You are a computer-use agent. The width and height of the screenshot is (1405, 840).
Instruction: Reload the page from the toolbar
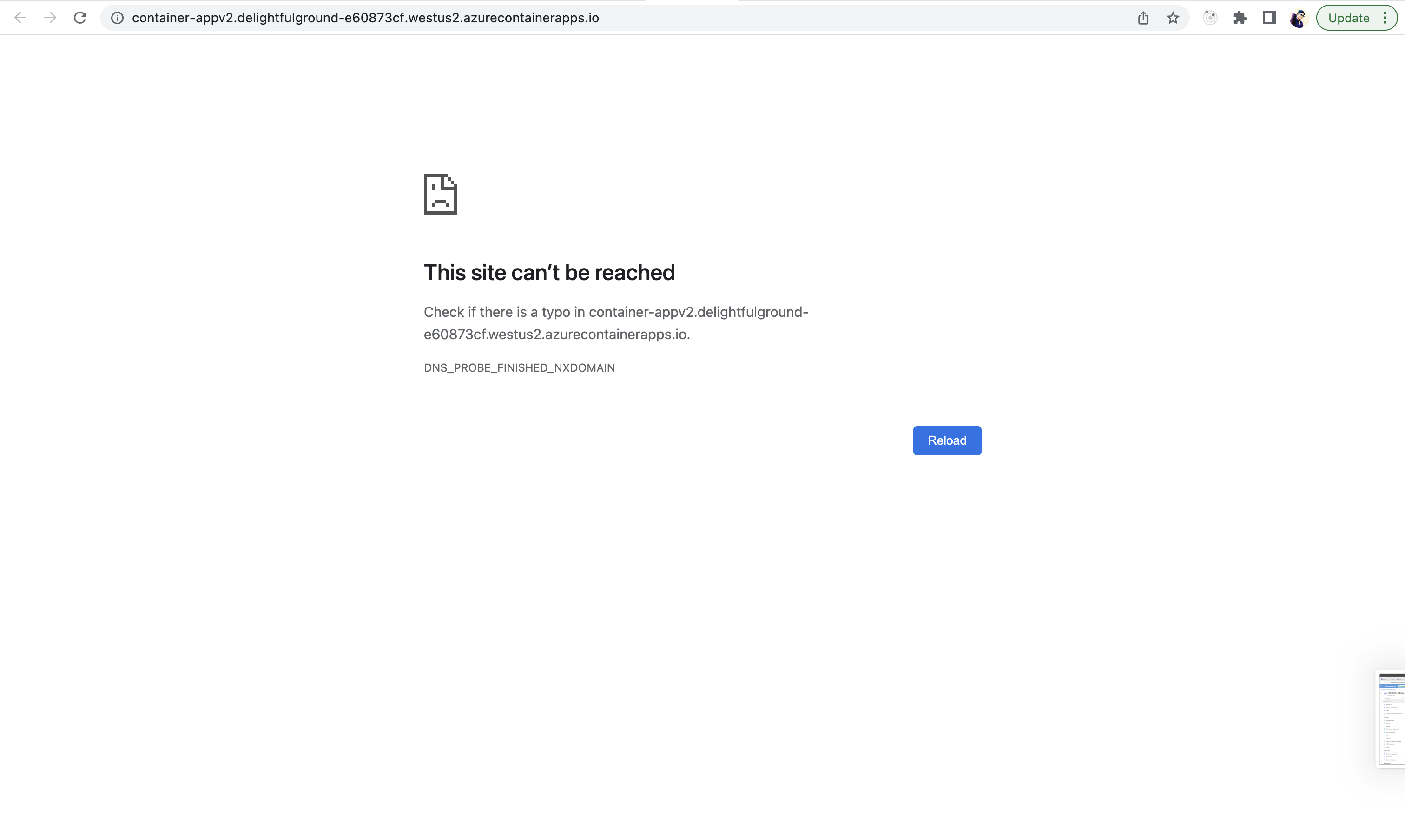tap(80, 18)
